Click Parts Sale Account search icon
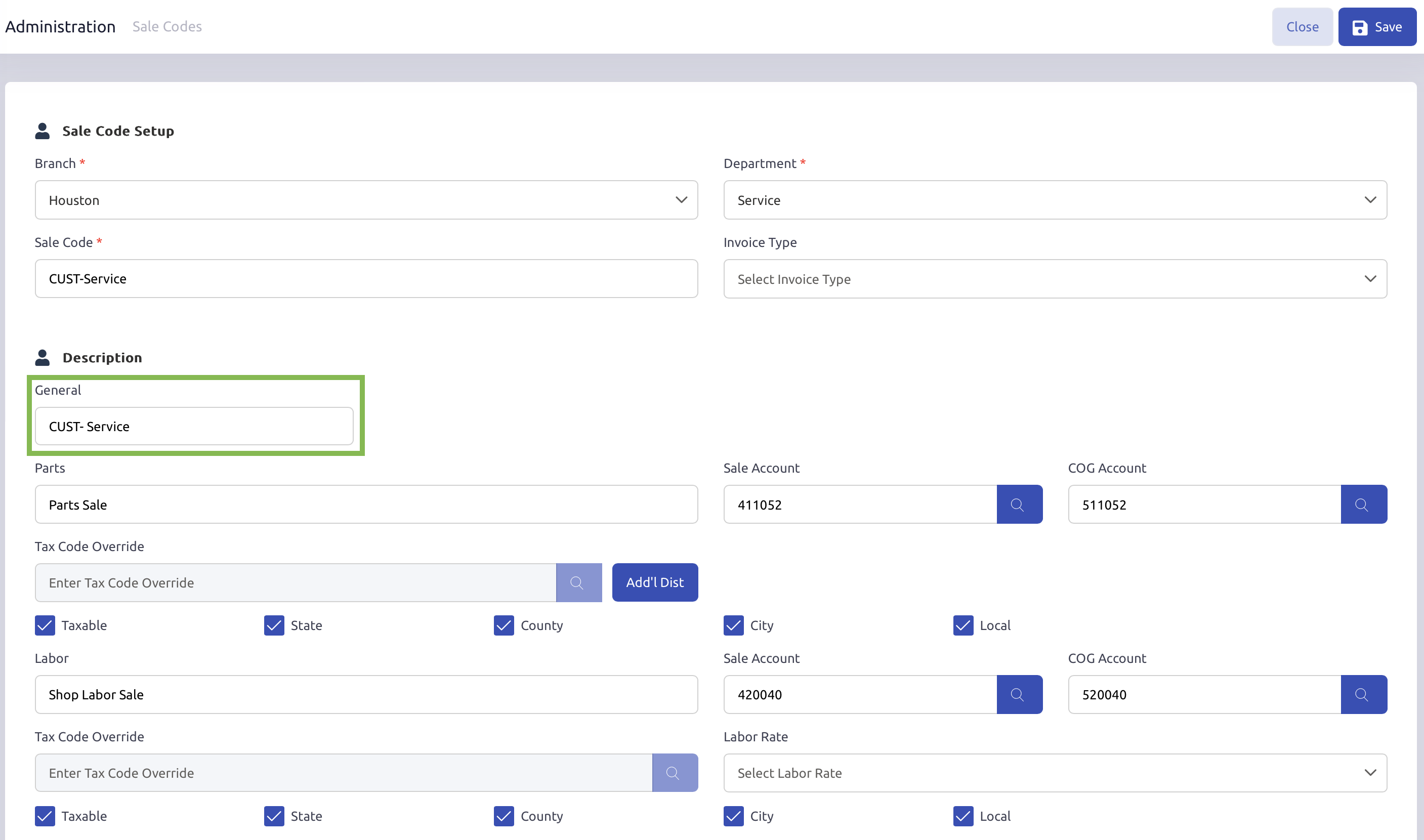Screen dimensions: 1424x840 coord(1019,505)
